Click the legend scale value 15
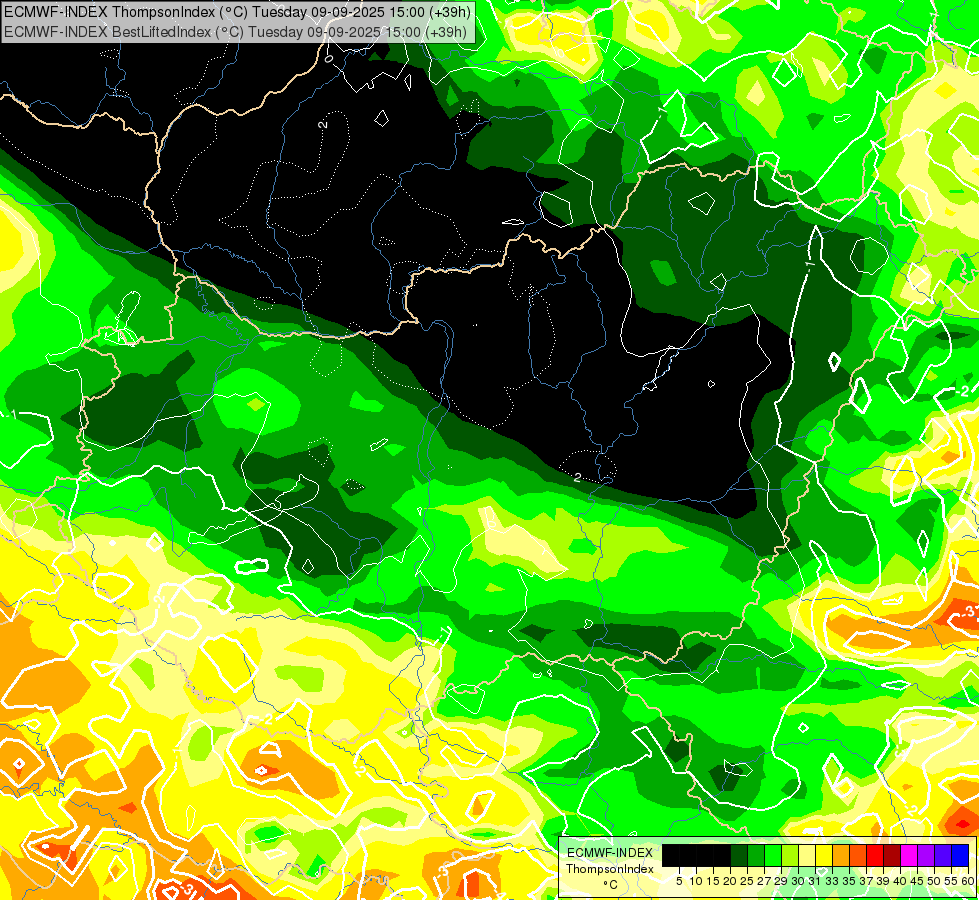This screenshot has width=979, height=900. pos(713,881)
